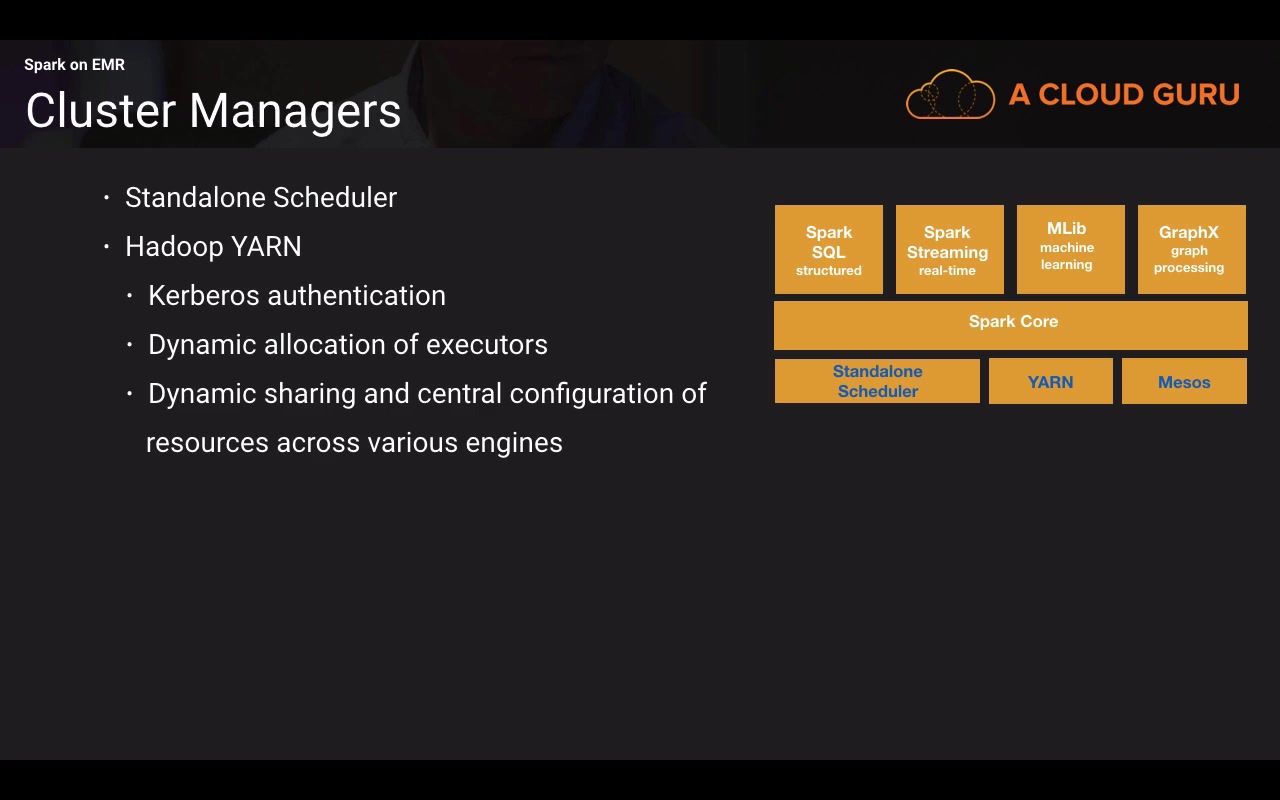Select the Spark Streaming real-time box
1280x800 pixels.
pos(950,250)
